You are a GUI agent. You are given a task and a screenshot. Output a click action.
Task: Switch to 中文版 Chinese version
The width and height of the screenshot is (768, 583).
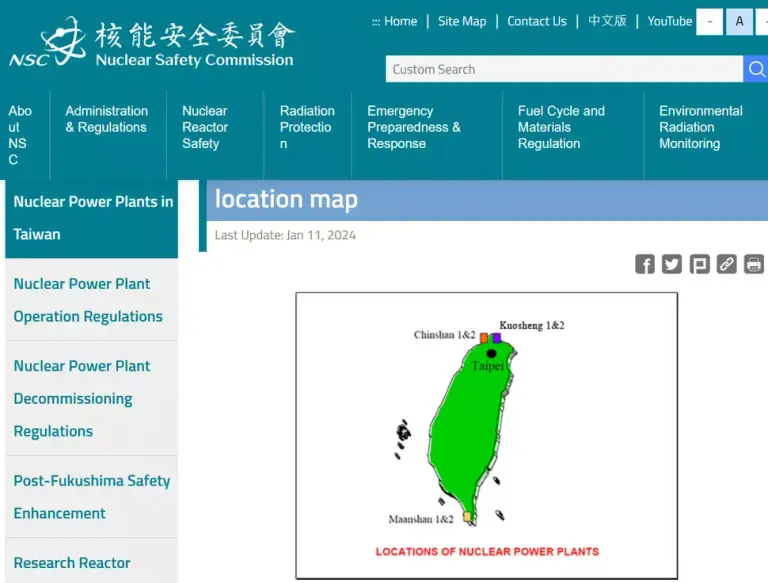click(607, 21)
